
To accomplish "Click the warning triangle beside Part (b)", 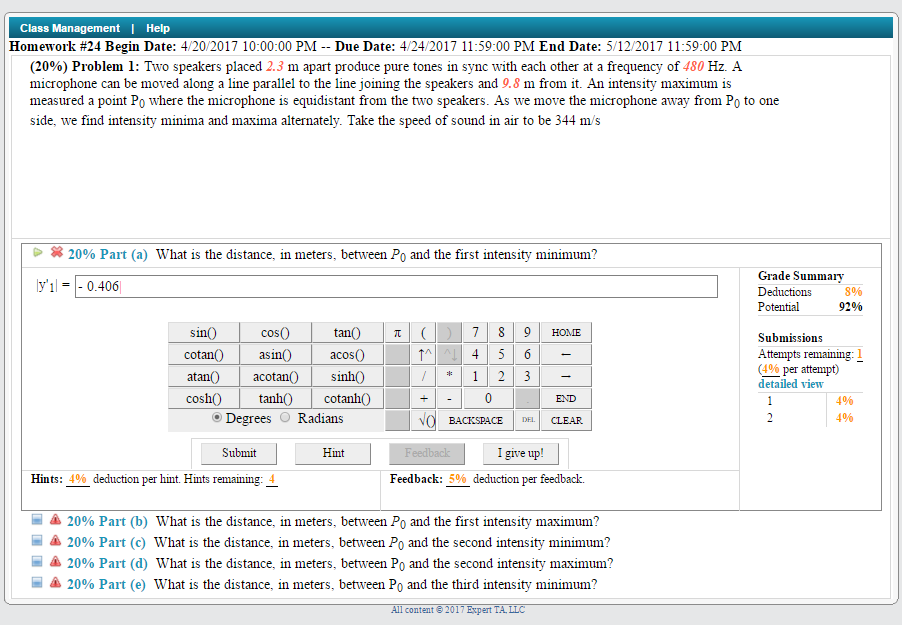I will click(55, 521).
